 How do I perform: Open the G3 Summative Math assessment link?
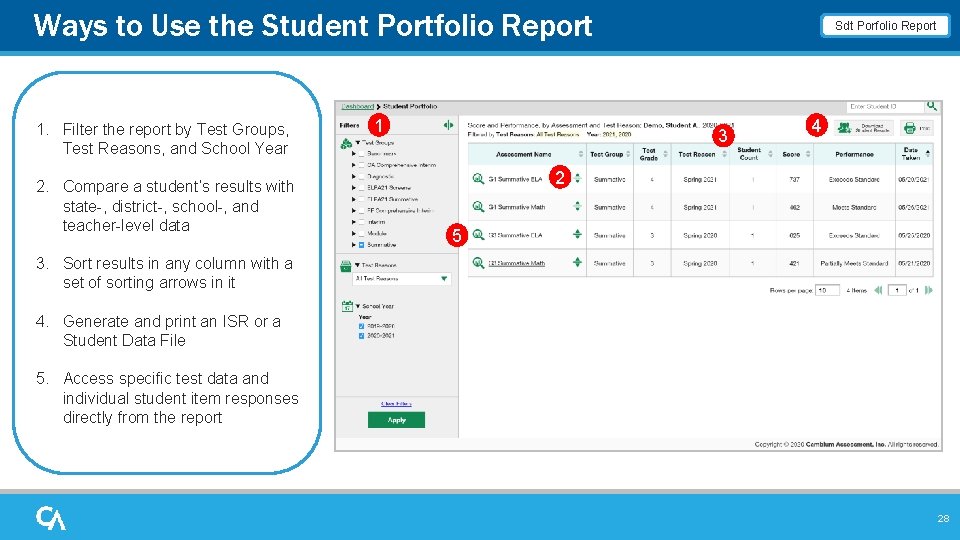click(516, 263)
